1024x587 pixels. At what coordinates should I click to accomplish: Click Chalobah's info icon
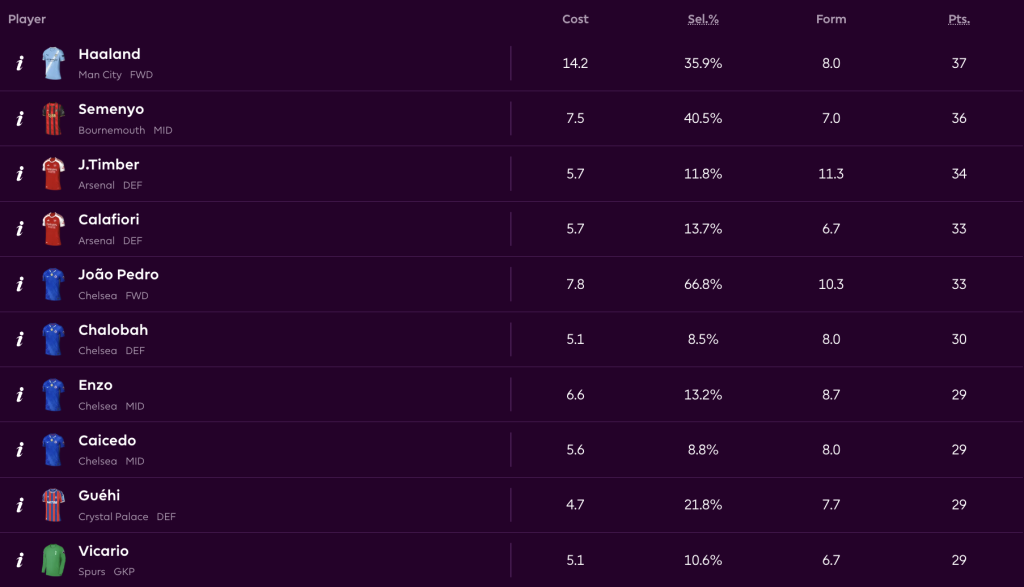coord(19,339)
